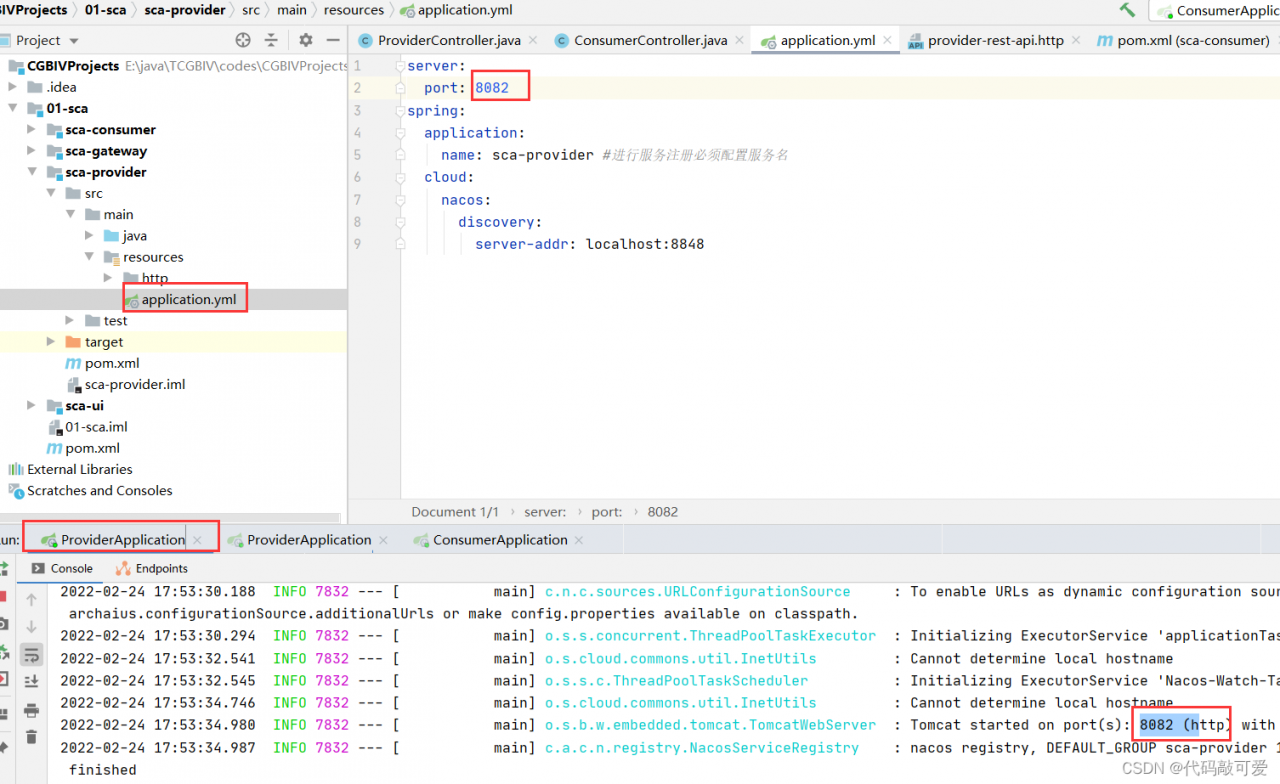
Task: Click NacosServiceRegistry logger in console
Action: (x=702, y=748)
